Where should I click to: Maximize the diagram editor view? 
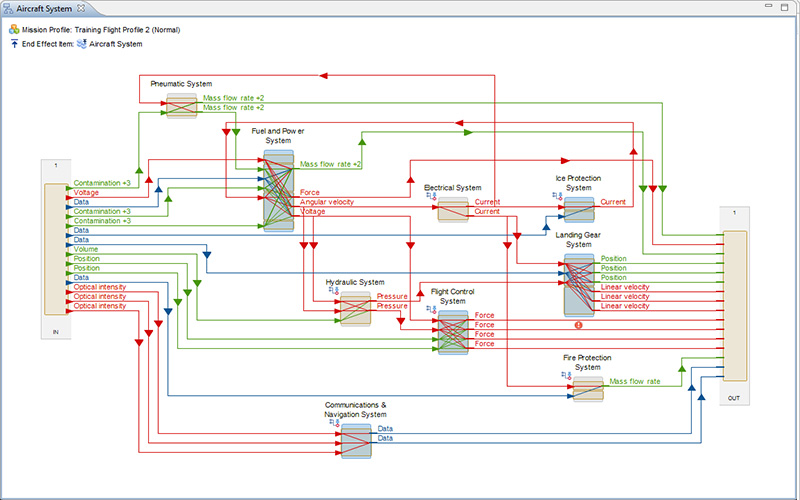785,7
